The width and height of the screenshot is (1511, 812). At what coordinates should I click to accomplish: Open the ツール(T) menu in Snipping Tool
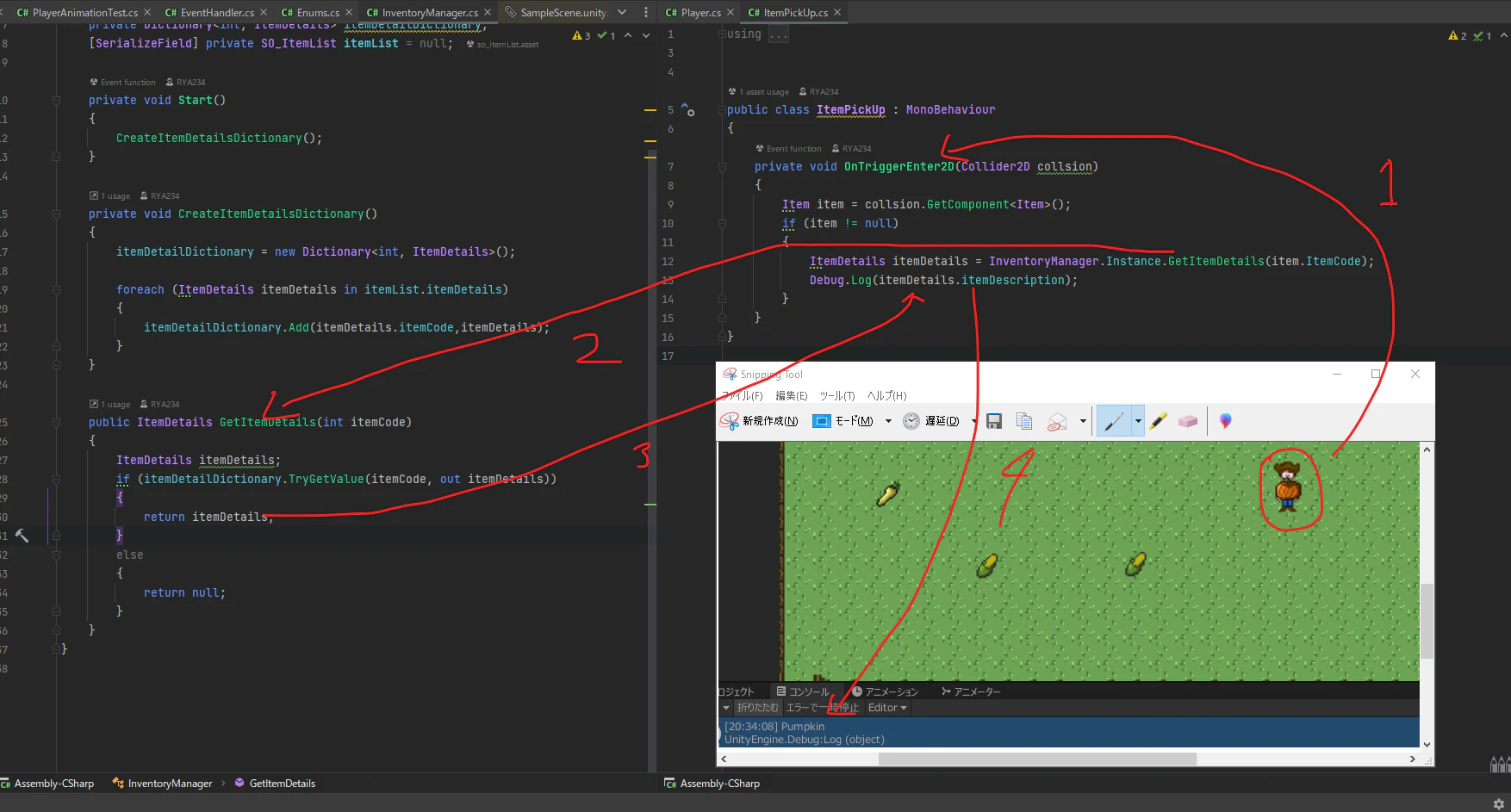(x=836, y=396)
